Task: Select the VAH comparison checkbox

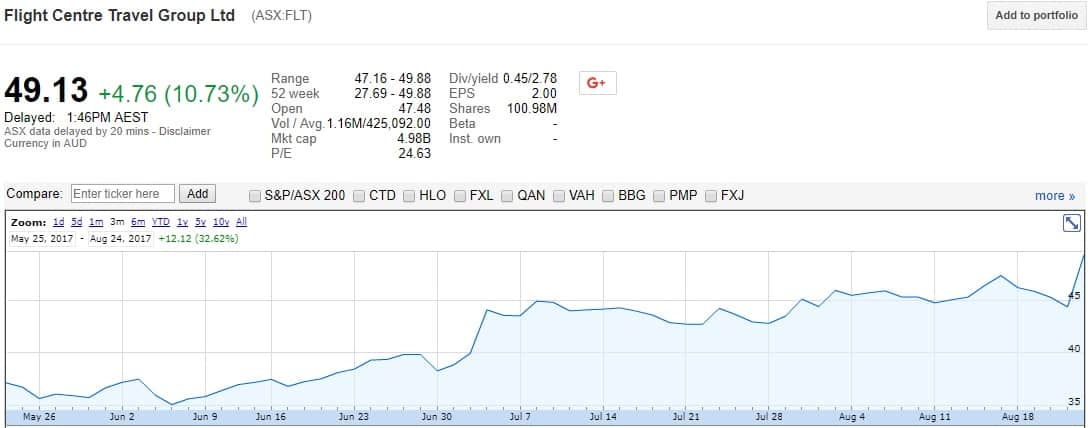Action: (x=559, y=196)
